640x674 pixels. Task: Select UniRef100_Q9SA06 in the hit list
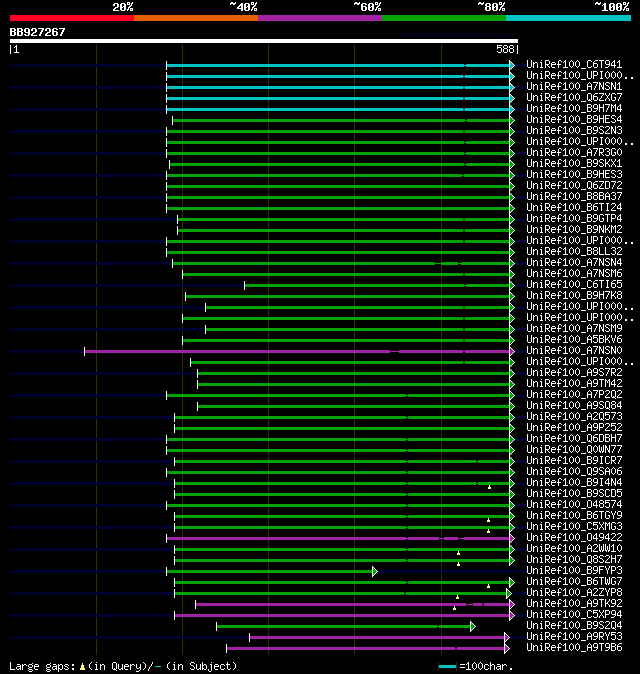pos(574,472)
